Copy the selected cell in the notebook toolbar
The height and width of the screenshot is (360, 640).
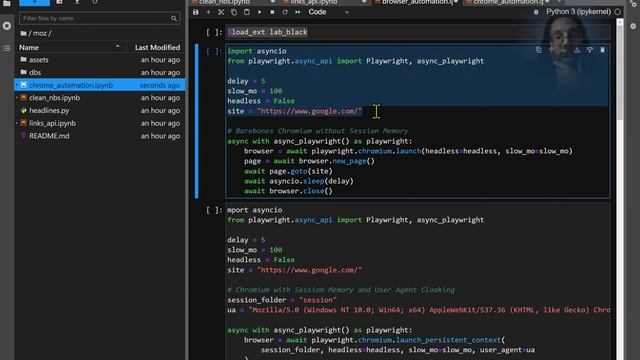pos(234,12)
